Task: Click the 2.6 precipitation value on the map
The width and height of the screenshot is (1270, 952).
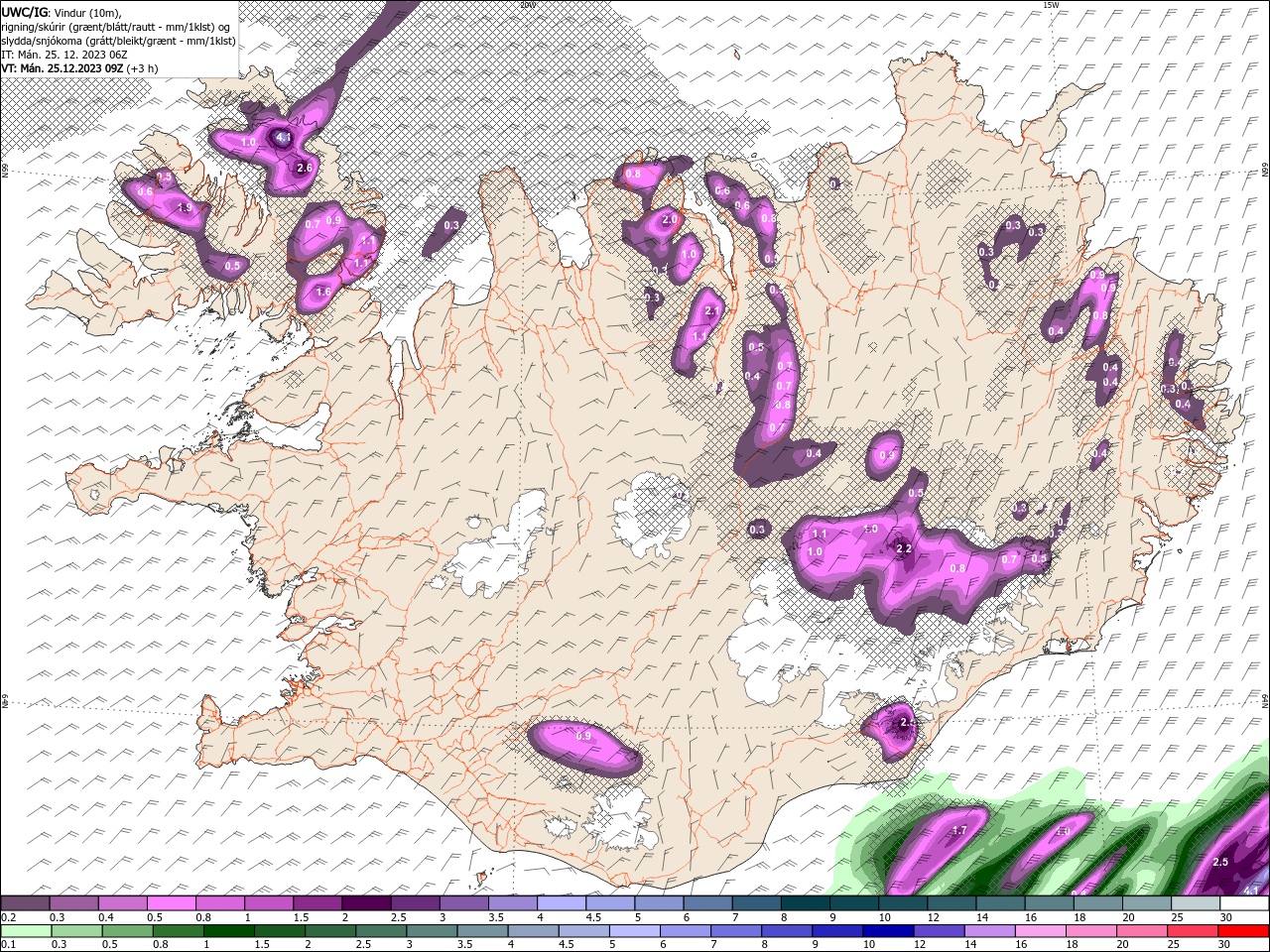Action: point(305,169)
